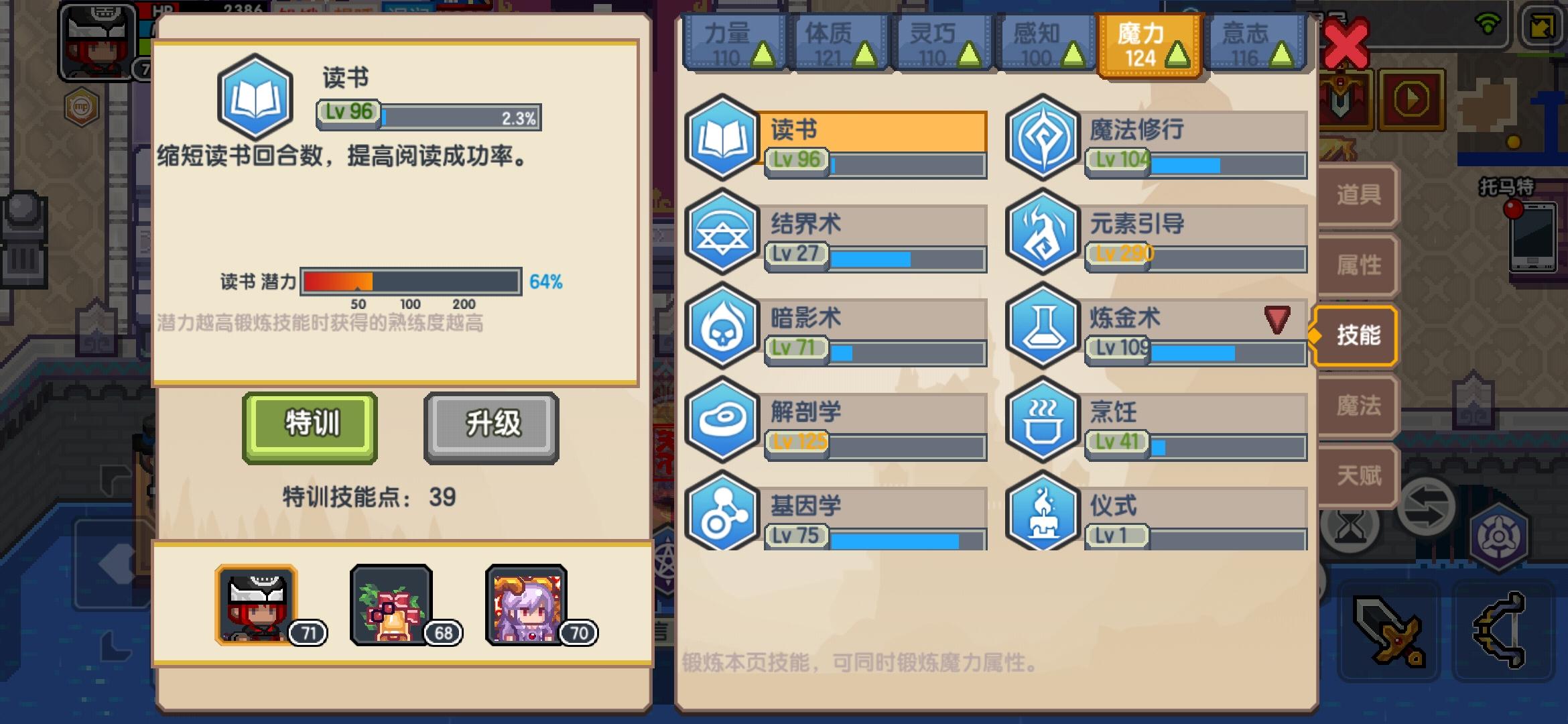
Task: Switch to the 感知 attribute tab
Action: click(1046, 44)
